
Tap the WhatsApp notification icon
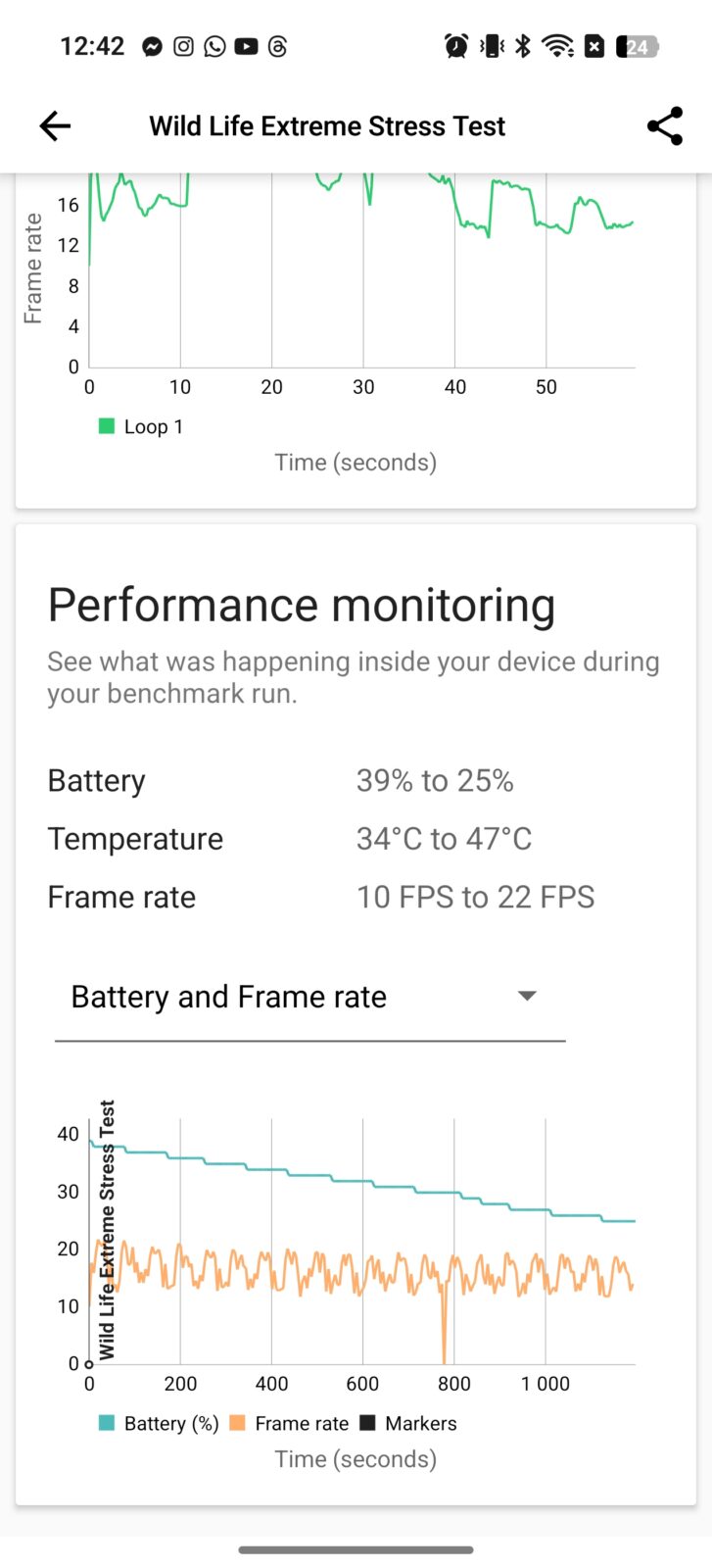[214, 46]
